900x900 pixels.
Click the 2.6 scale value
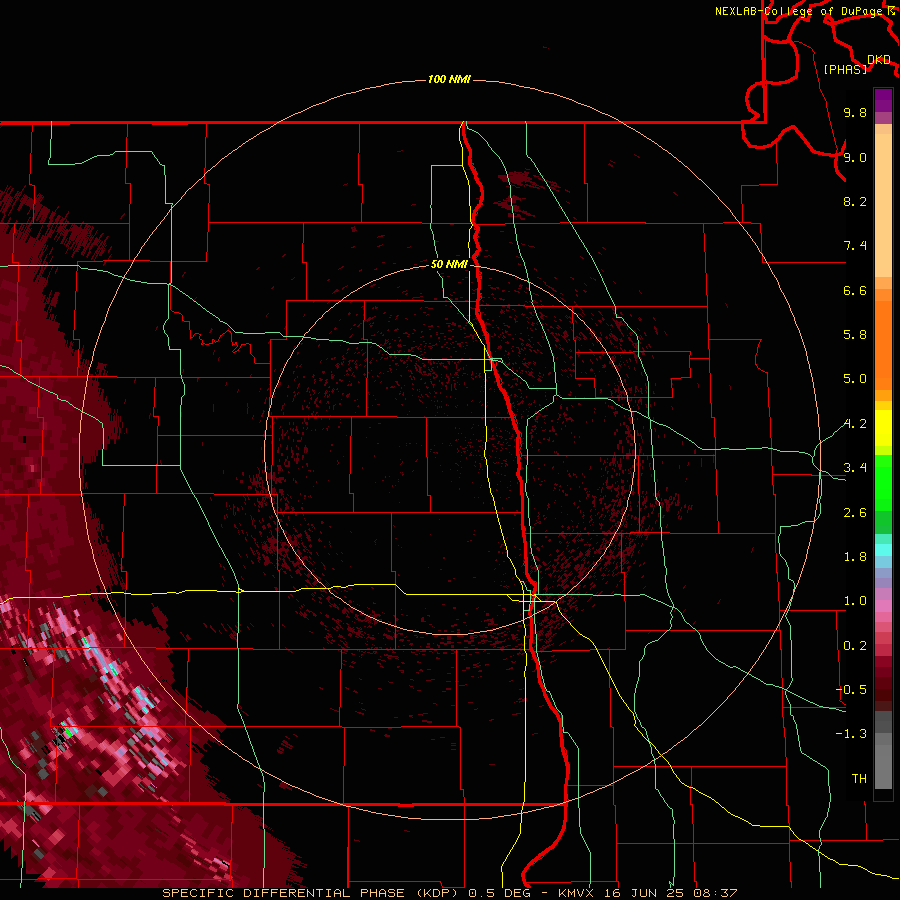(855, 513)
